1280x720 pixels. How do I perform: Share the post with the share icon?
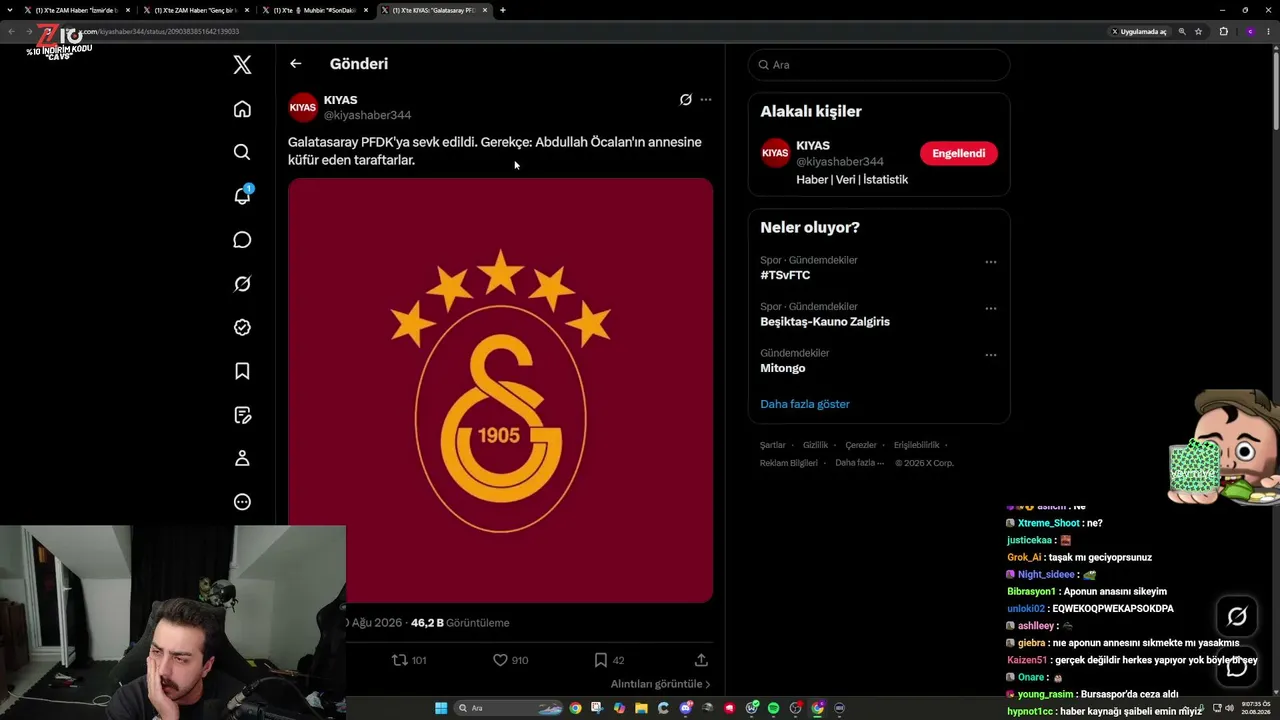[x=701, y=660]
